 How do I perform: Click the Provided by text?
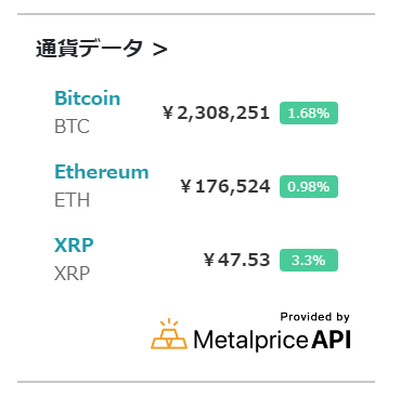315,317
